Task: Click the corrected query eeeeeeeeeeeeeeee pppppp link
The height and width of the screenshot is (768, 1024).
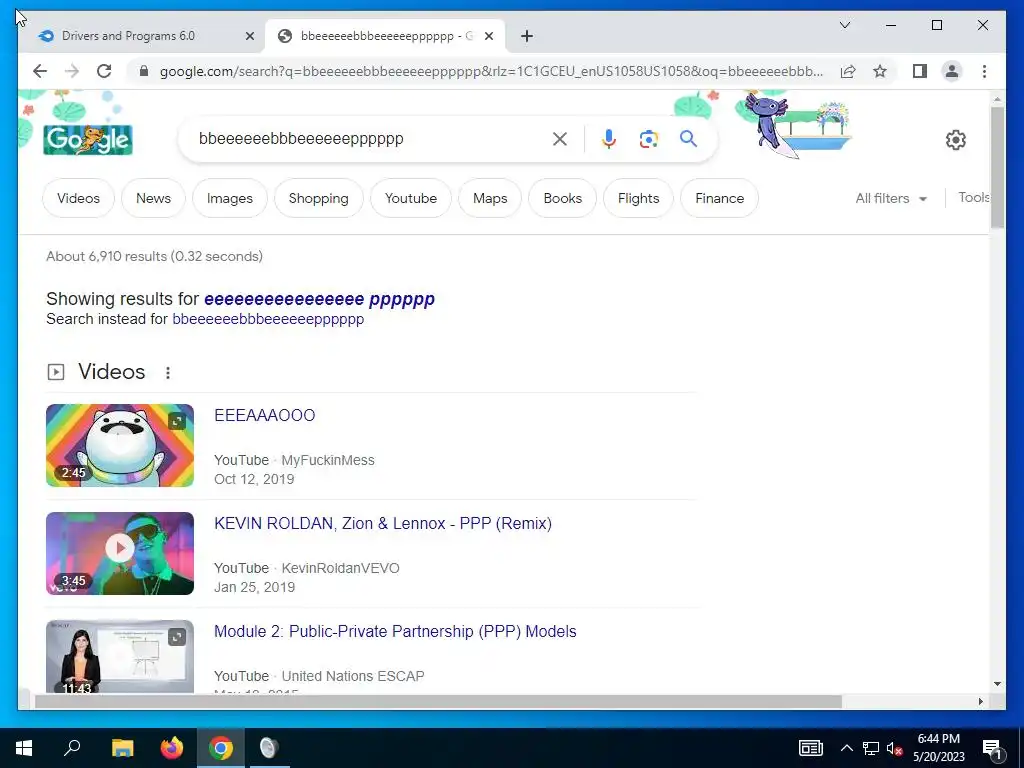Action: click(x=319, y=299)
